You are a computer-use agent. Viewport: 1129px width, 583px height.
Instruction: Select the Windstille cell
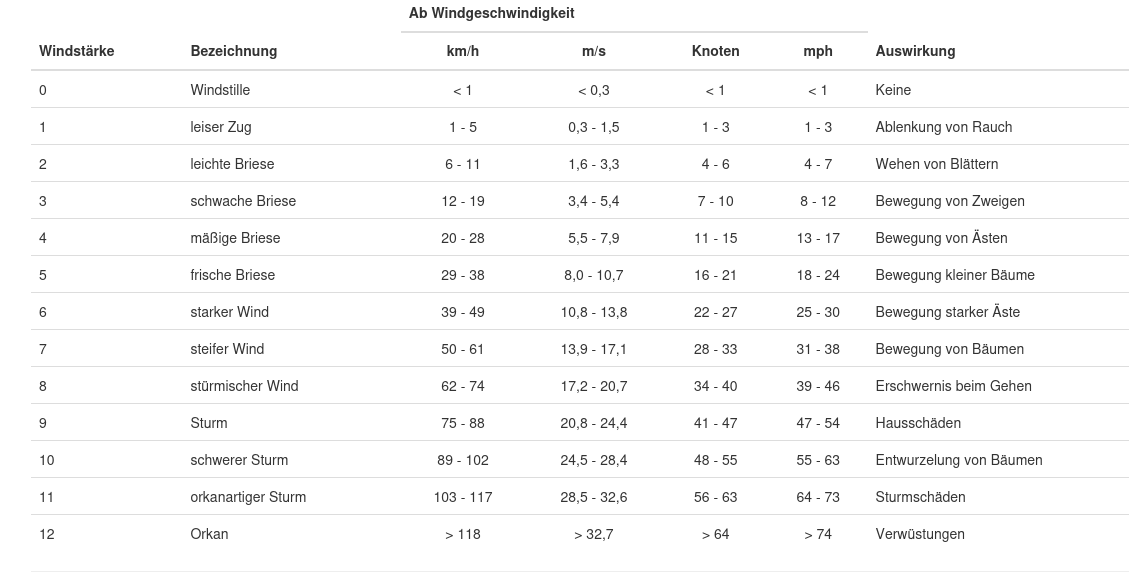click(x=220, y=90)
